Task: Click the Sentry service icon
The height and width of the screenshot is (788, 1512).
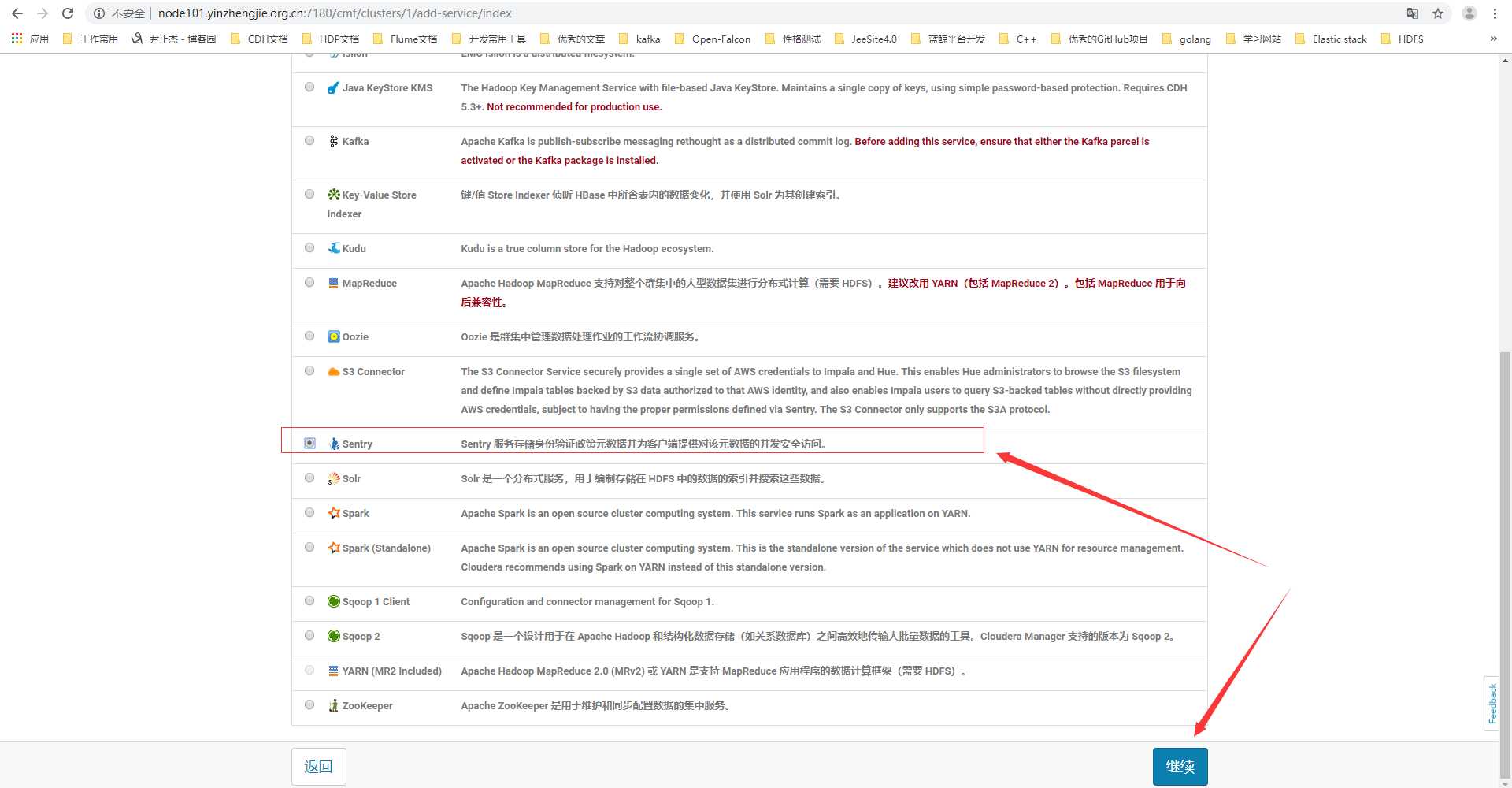Action: tap(334, 444)
